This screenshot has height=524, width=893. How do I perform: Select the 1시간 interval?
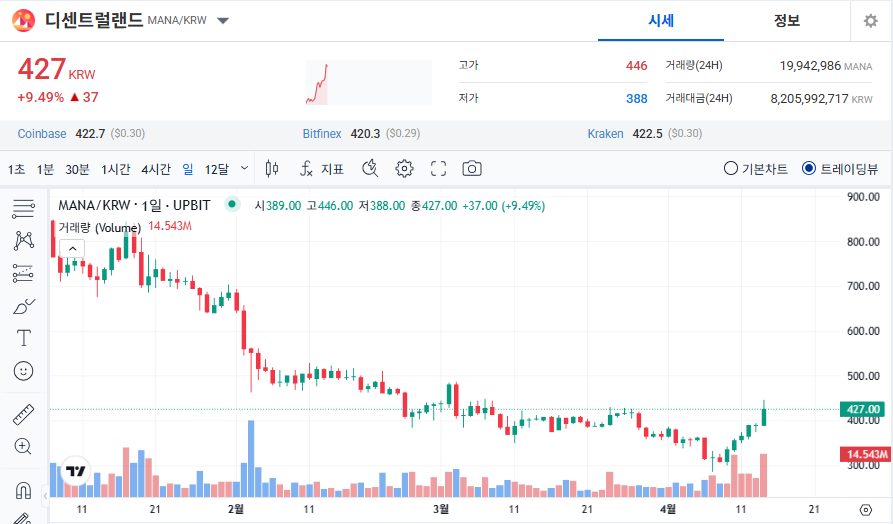tap(116, 169)
